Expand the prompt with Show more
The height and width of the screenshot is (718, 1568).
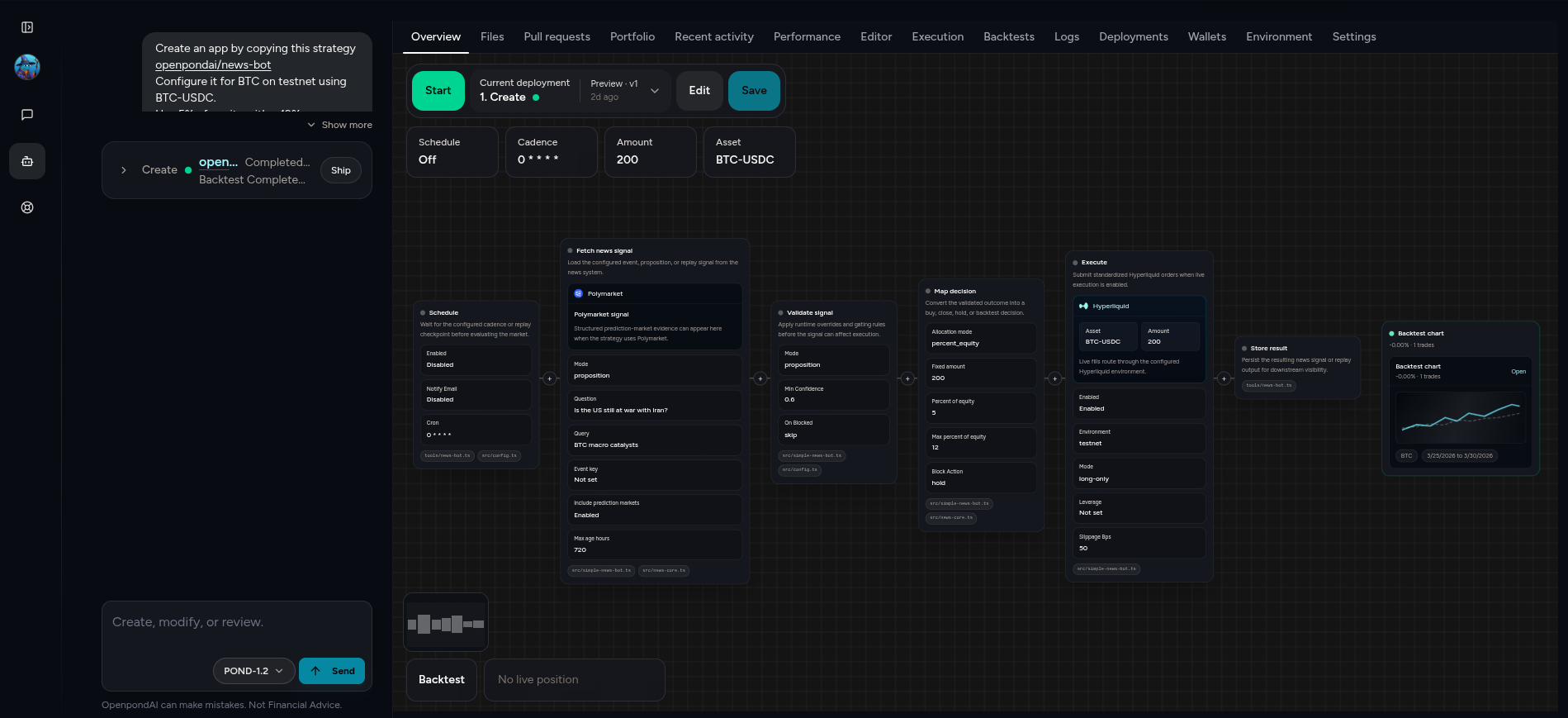click(340, 125)
